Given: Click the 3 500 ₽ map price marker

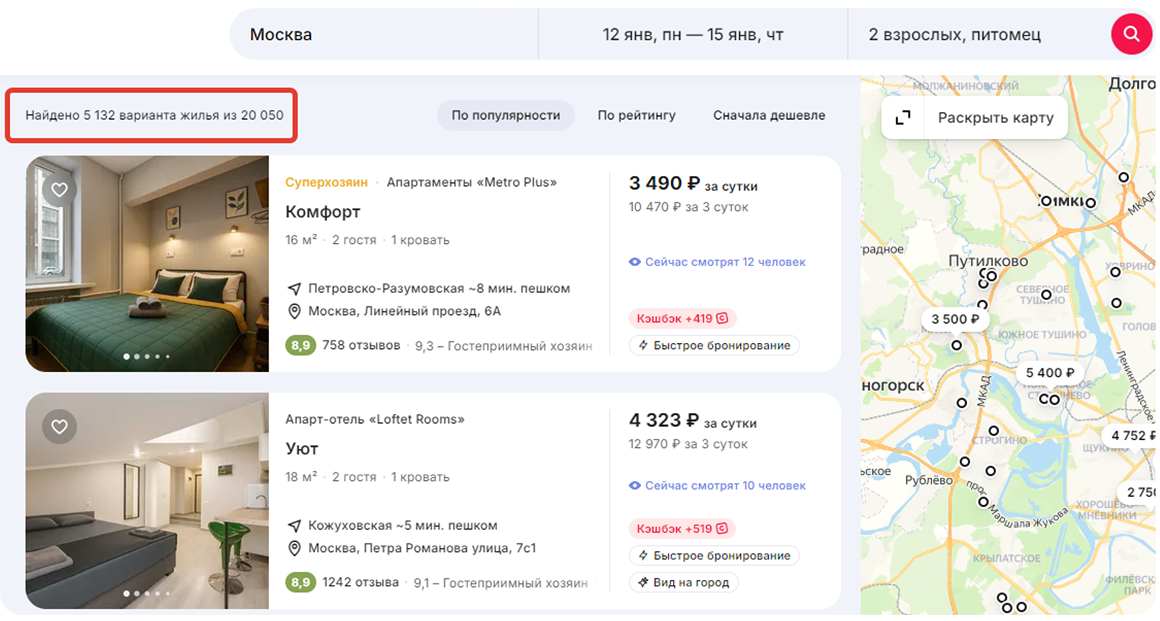Looking at the screenshot, I should click(954, 320).
